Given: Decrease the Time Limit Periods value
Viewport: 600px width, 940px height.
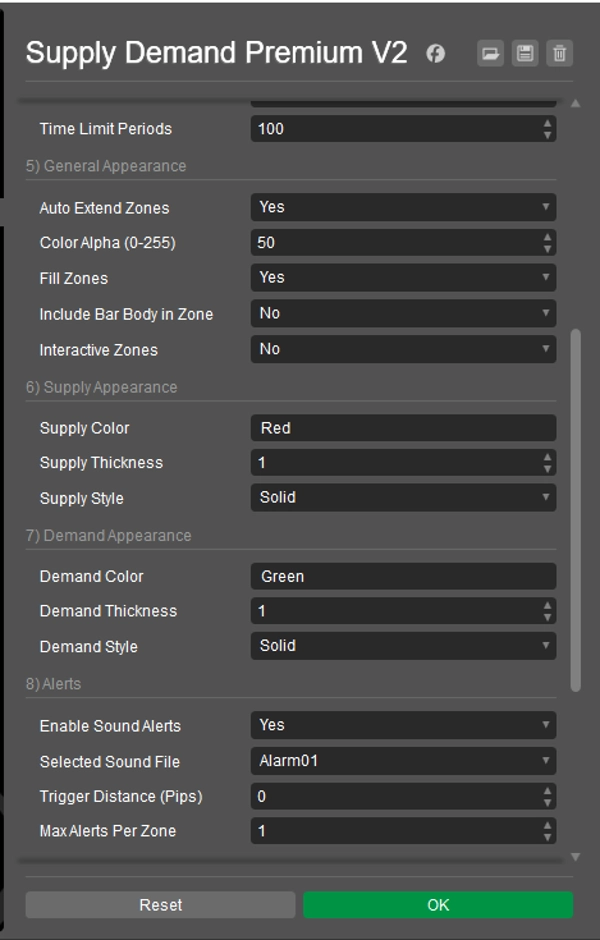Looking at the screenshot, I should pos(547,133).
